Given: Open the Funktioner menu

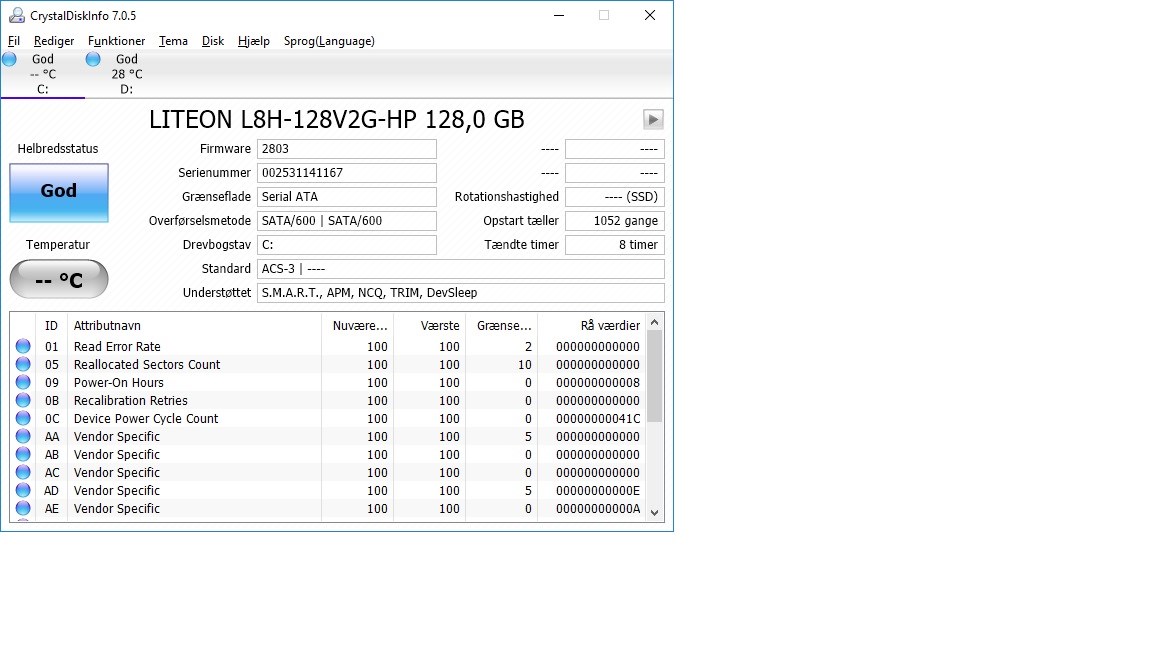Looking at the screenshot, I should 116,41.
